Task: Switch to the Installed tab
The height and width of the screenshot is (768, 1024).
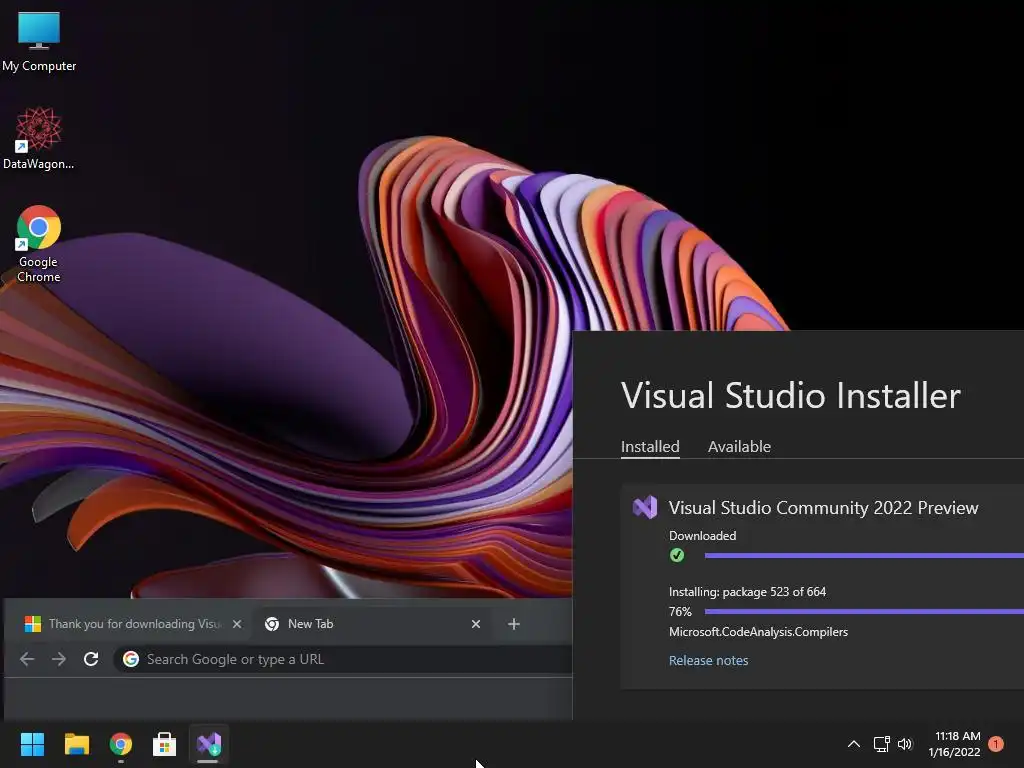Action: coord(650,447)
